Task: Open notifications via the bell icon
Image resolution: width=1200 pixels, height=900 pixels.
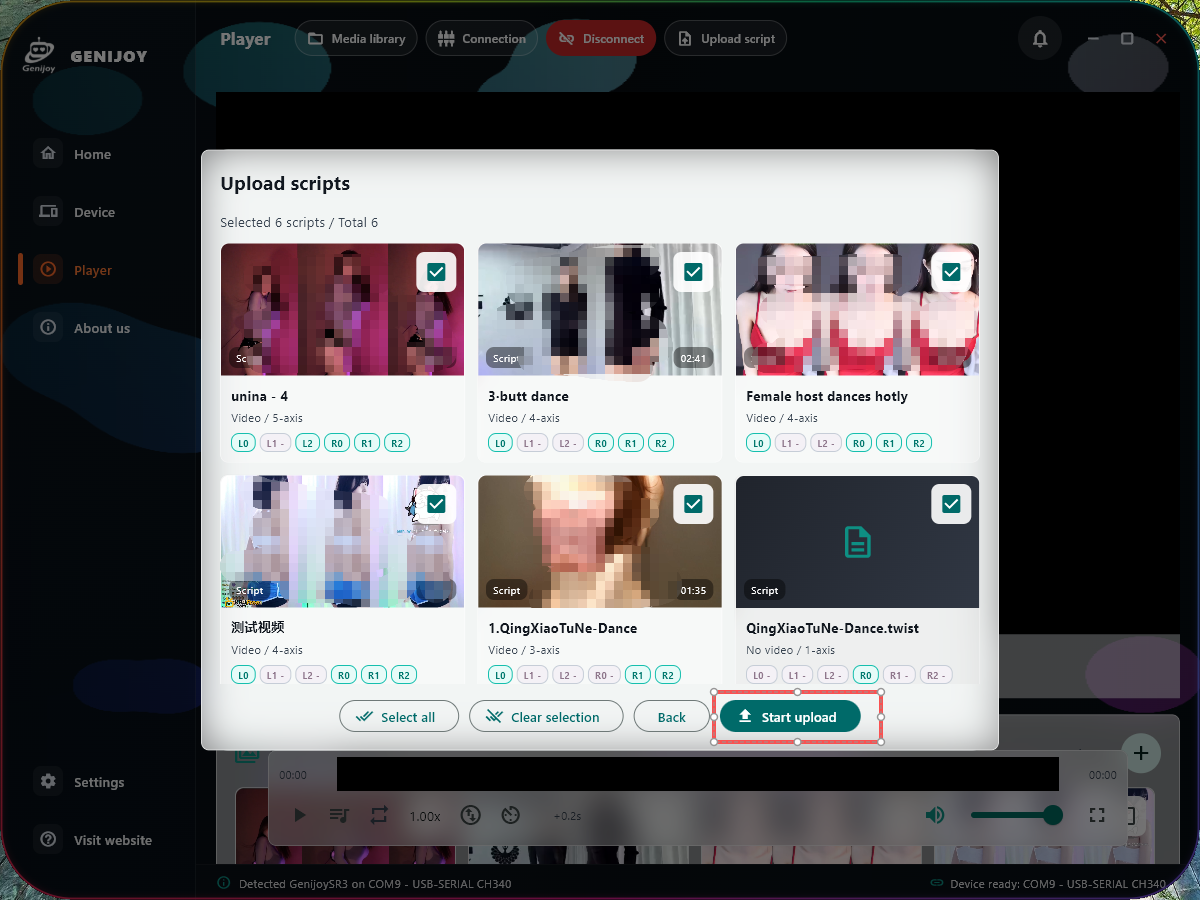Action: (x=1040, y=39)
